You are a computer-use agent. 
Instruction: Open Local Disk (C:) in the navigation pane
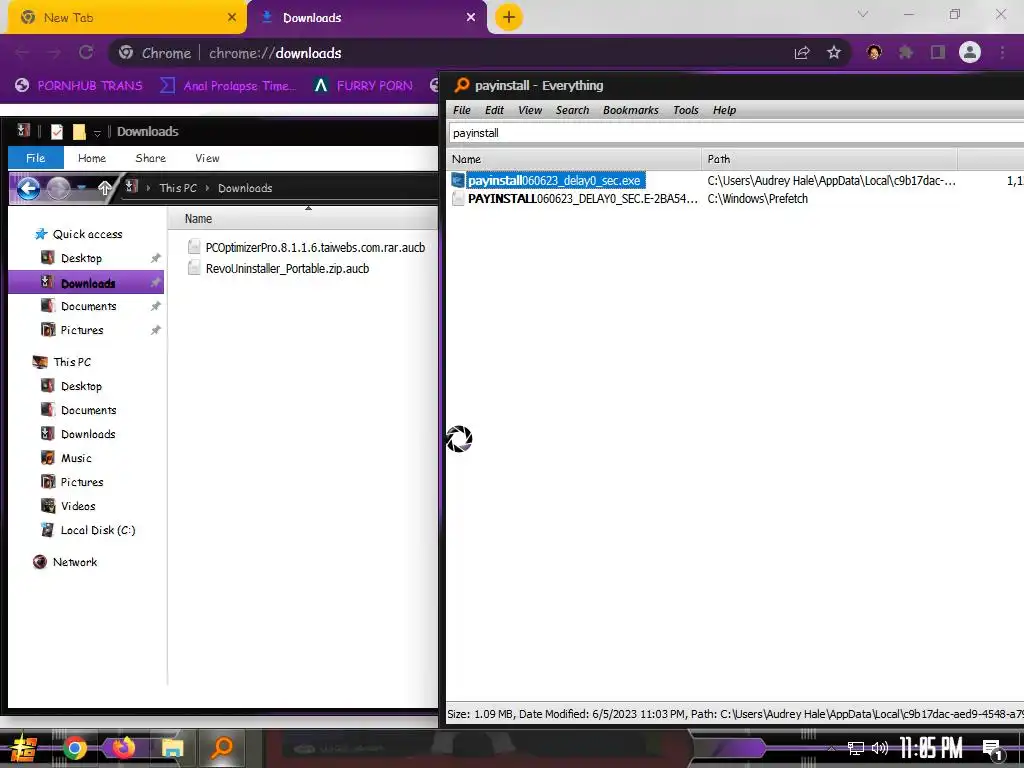pos(98,530)
